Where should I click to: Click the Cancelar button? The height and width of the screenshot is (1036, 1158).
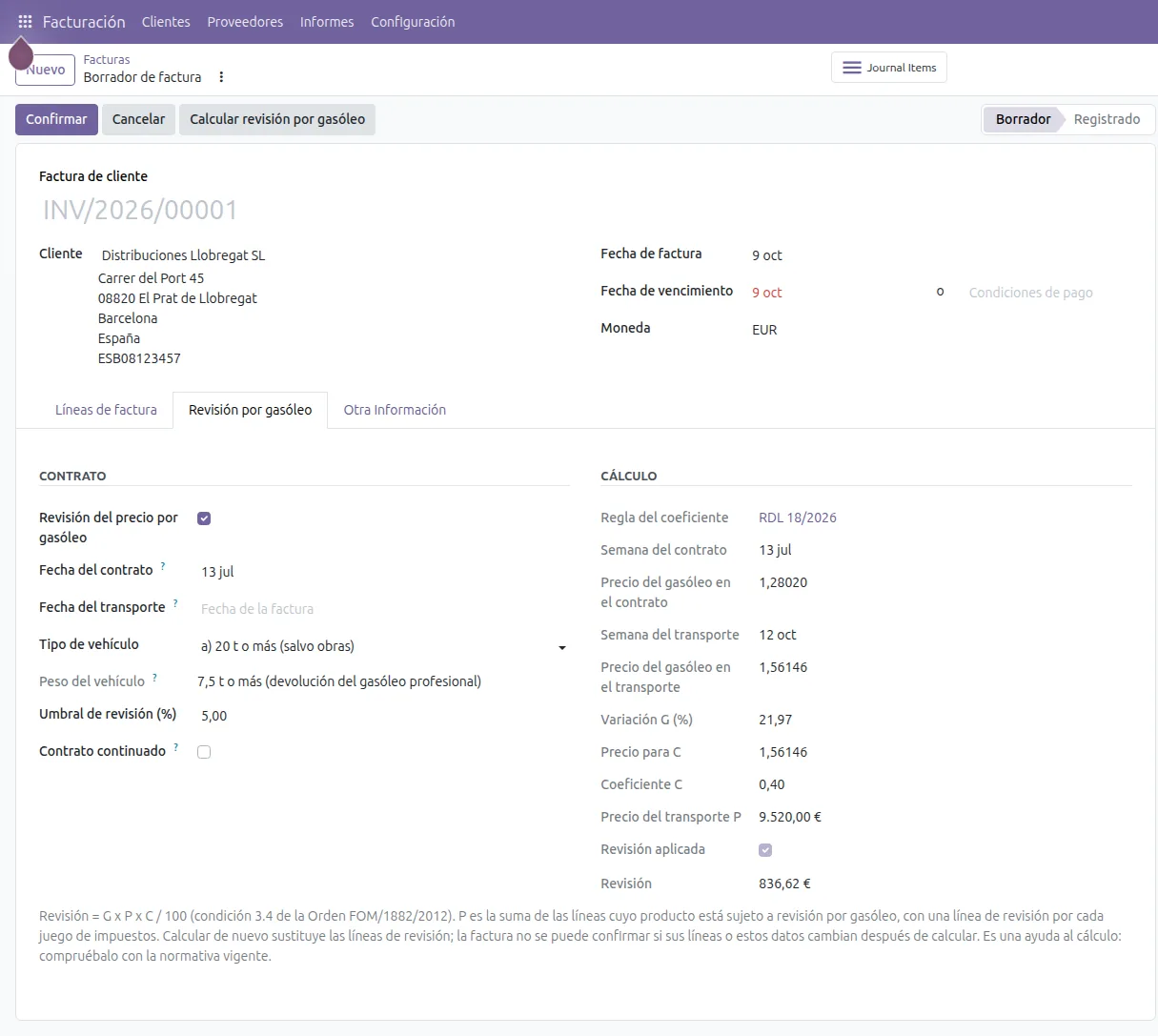pyautogui.click(x=138, y=119)
